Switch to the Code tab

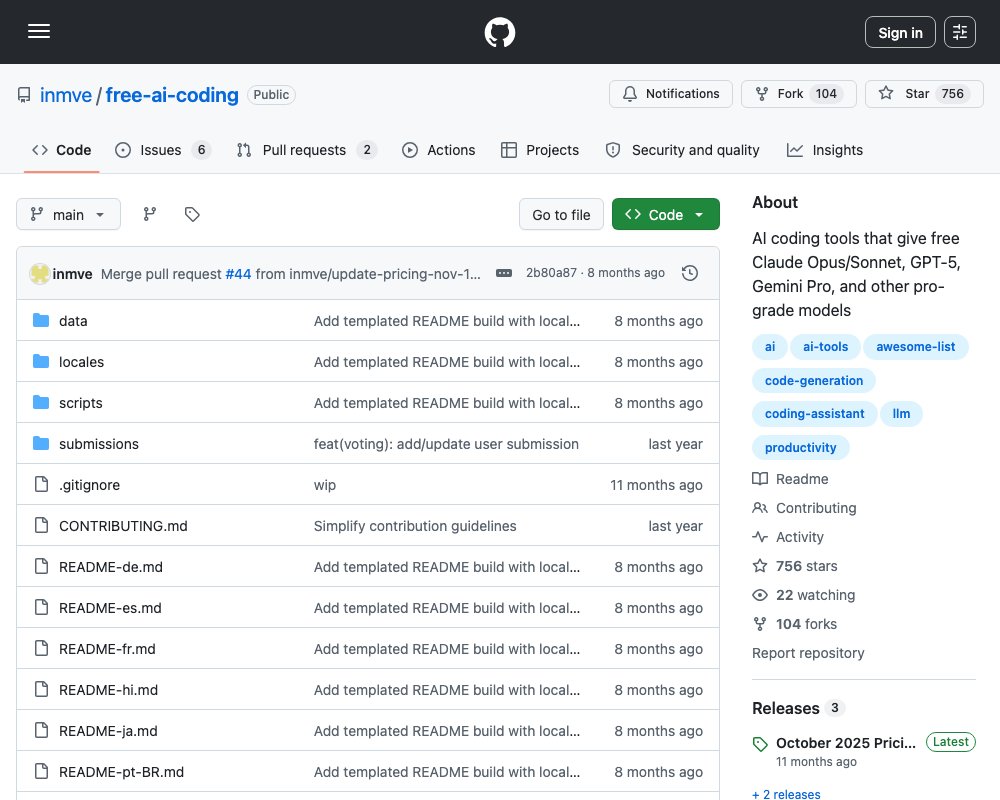click(x=62, y=150)
